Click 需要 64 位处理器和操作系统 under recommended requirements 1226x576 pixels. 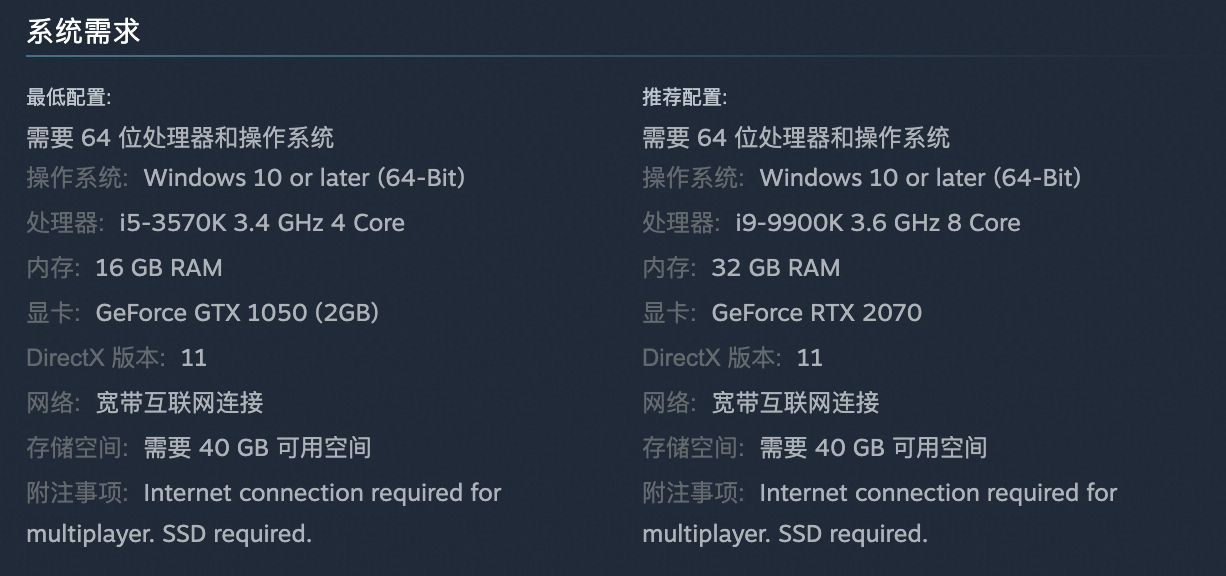tap(796, 137)
